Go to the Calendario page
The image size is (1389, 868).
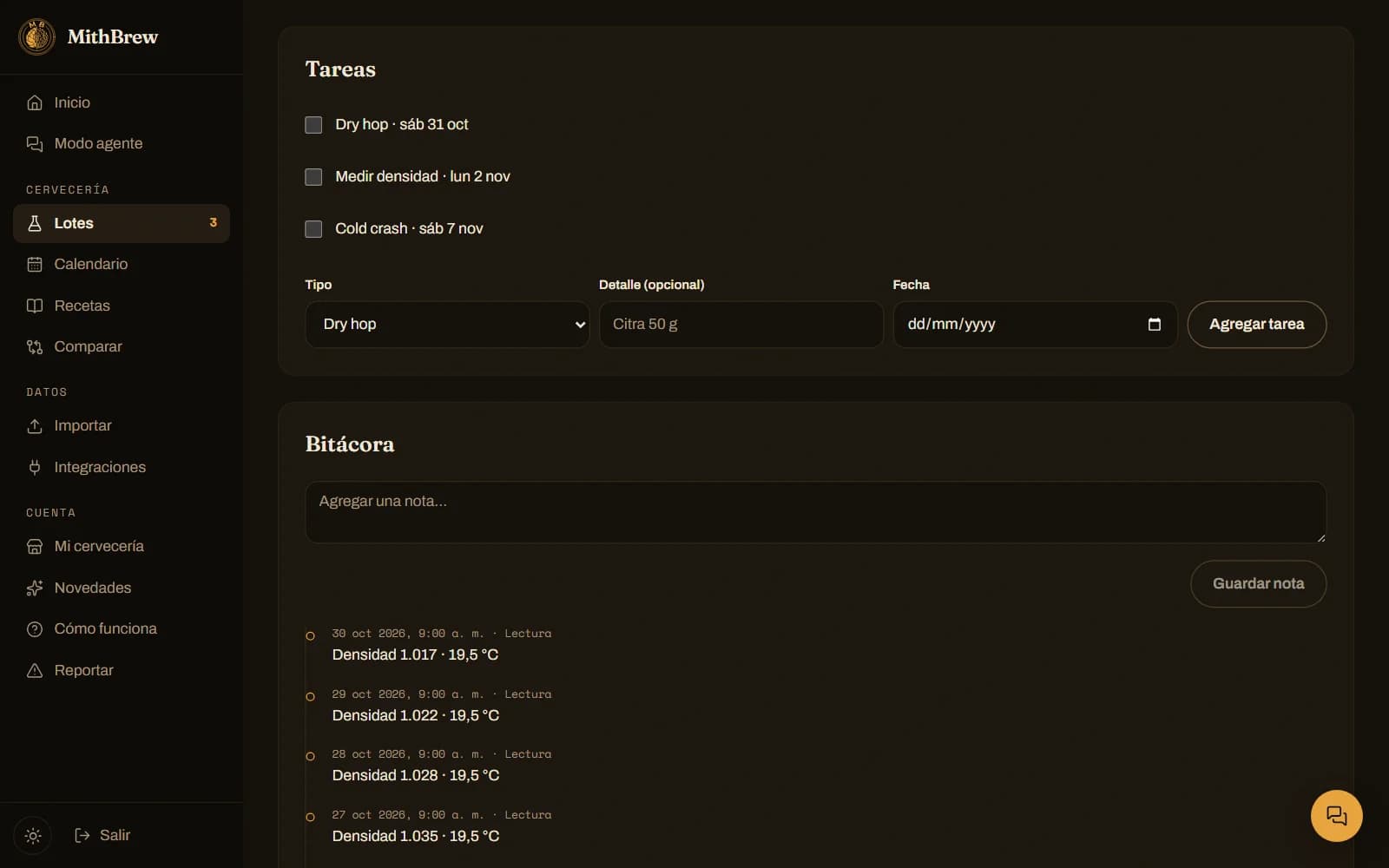pos(122,264)
